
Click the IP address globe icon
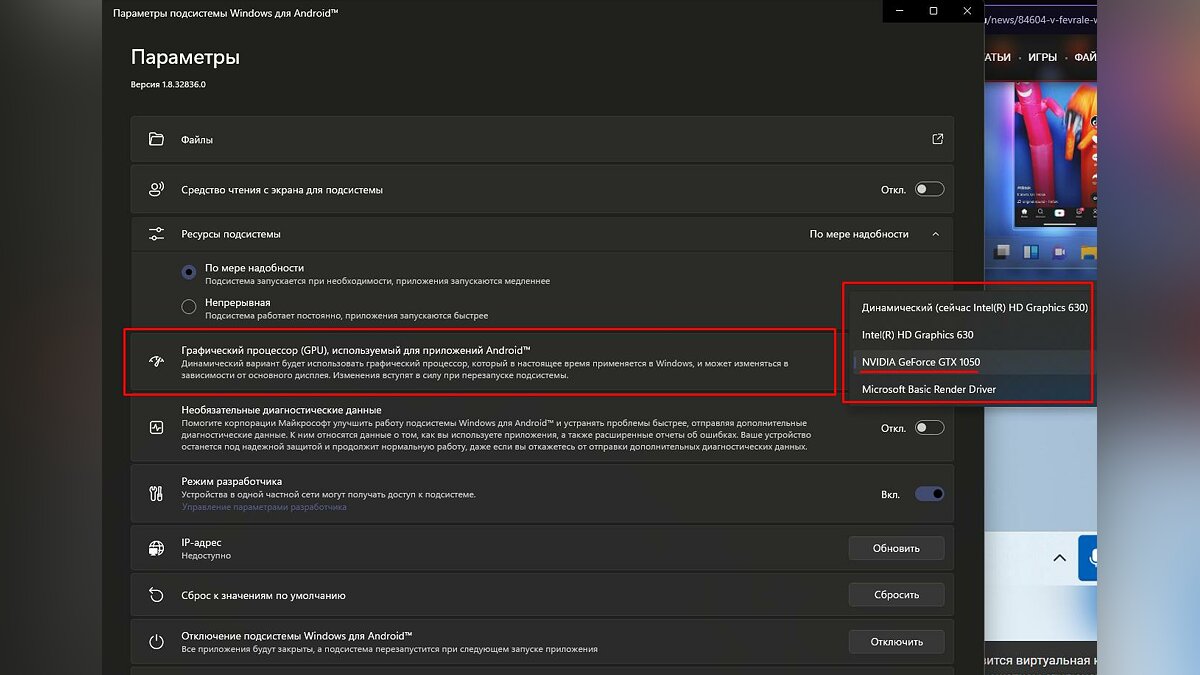[156, 548]
